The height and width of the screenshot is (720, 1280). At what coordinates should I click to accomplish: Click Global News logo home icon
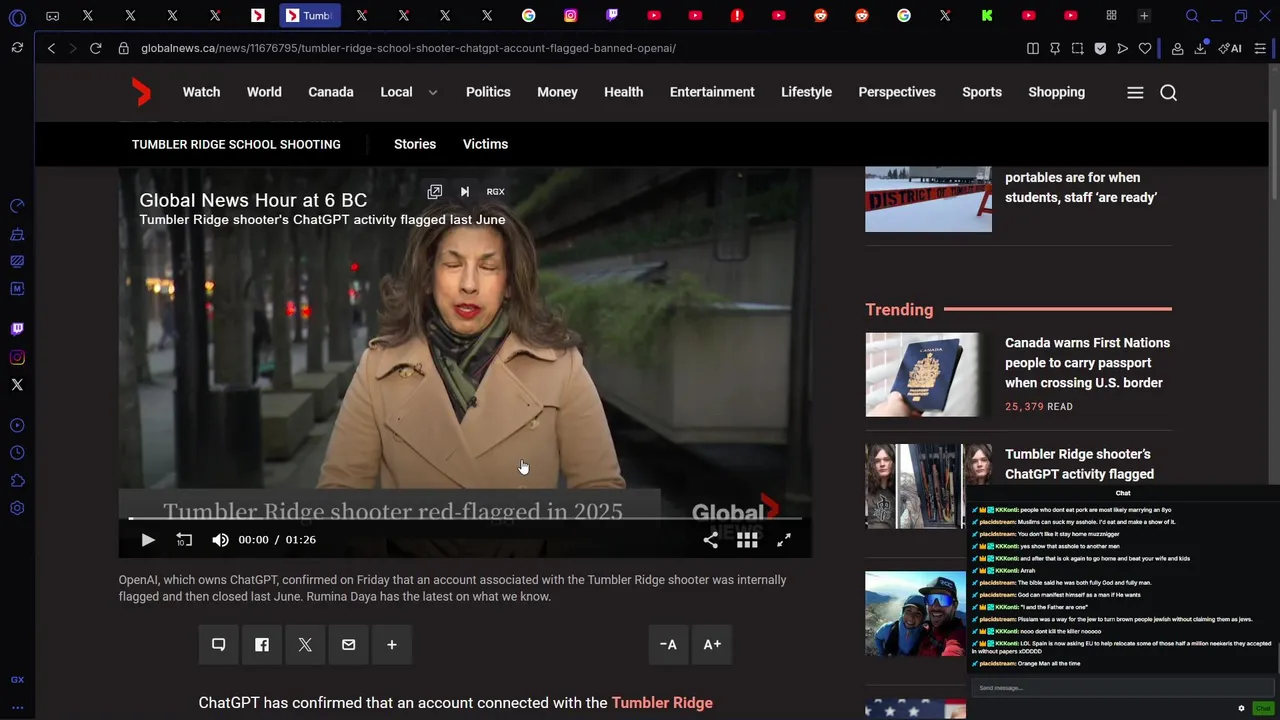point(142,92)
